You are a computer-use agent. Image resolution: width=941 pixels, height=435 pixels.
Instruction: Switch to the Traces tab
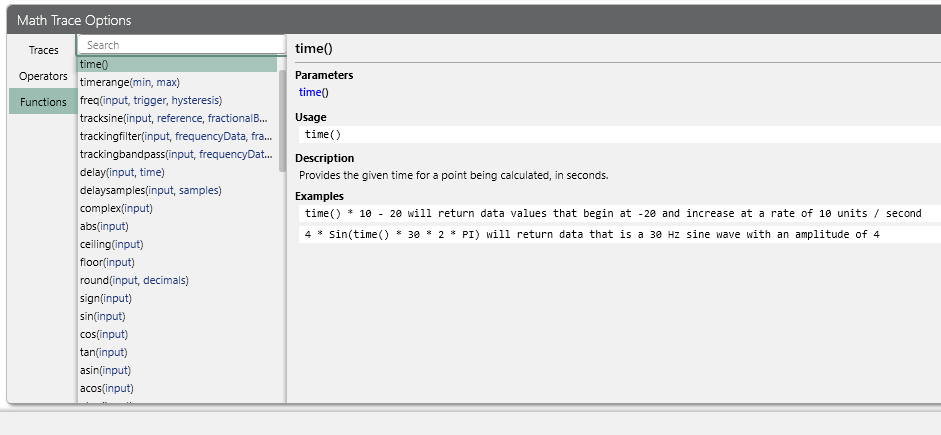coord(43,50)
